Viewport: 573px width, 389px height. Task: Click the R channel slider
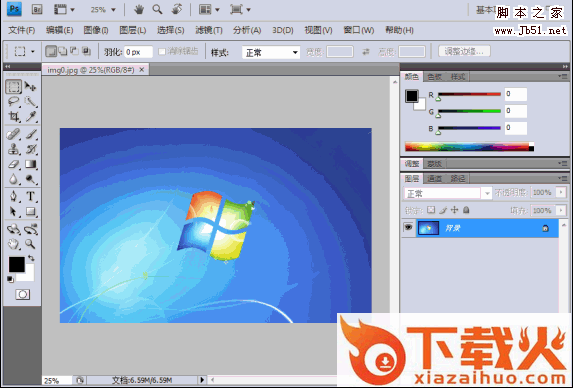click(x=469, y=94)
